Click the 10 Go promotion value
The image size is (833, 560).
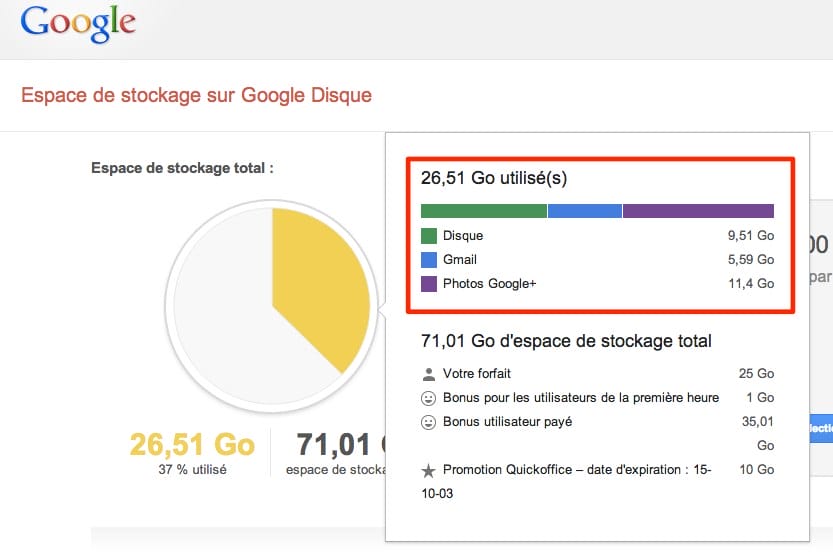pyautogui.click(x=756, y=470)
